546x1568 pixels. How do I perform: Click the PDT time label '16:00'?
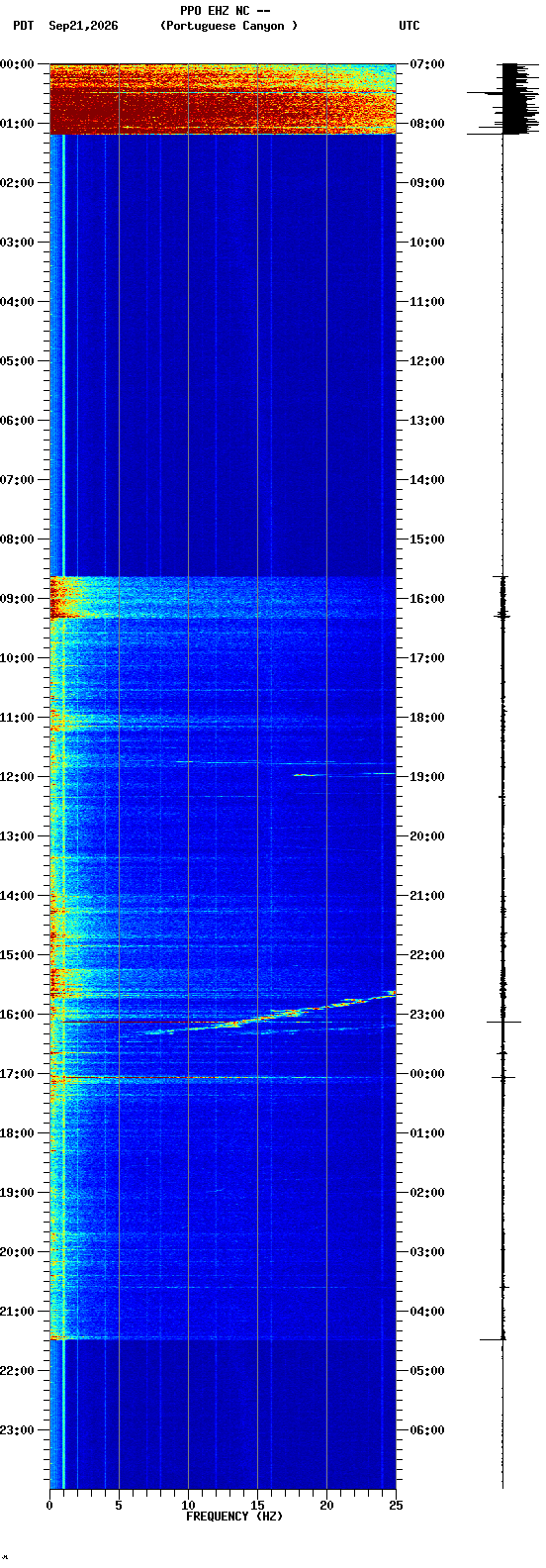pos(17,1015)
